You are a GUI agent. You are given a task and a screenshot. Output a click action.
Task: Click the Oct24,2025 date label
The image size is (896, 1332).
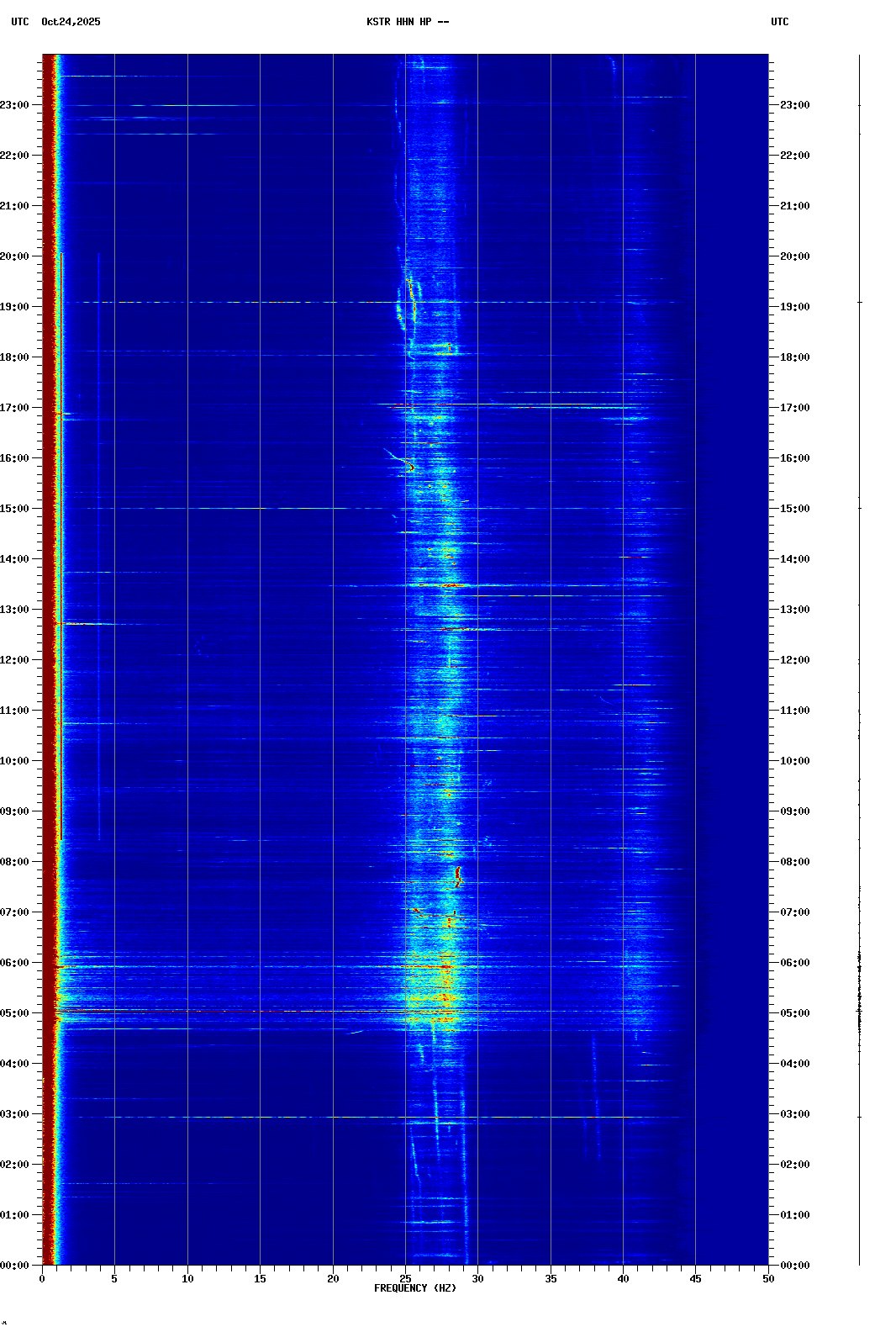click(71, 22)
